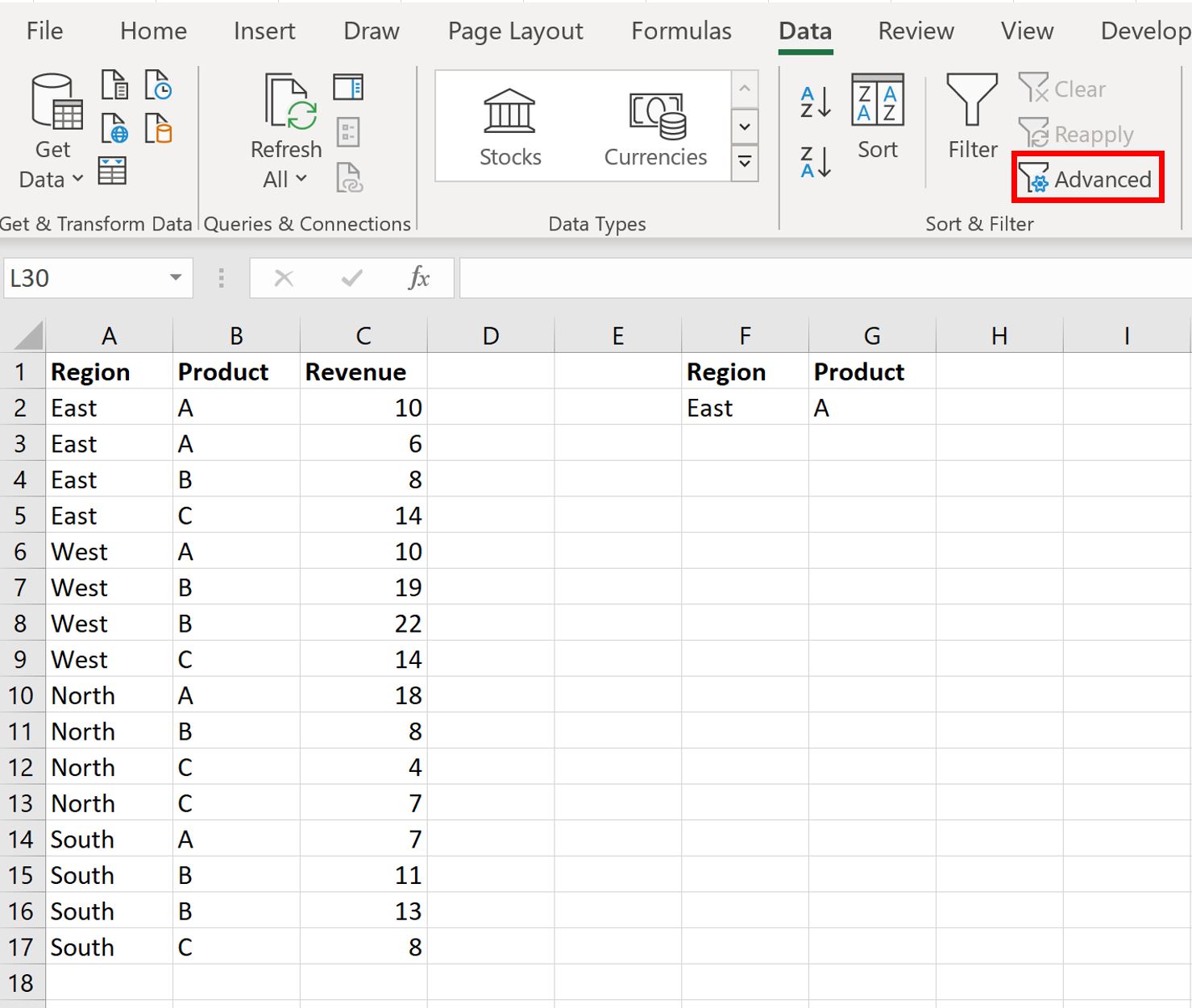This screenshot has width=1192, height=1008.
Task: Create query From Table/Range
Action: (x=112, y=170)
